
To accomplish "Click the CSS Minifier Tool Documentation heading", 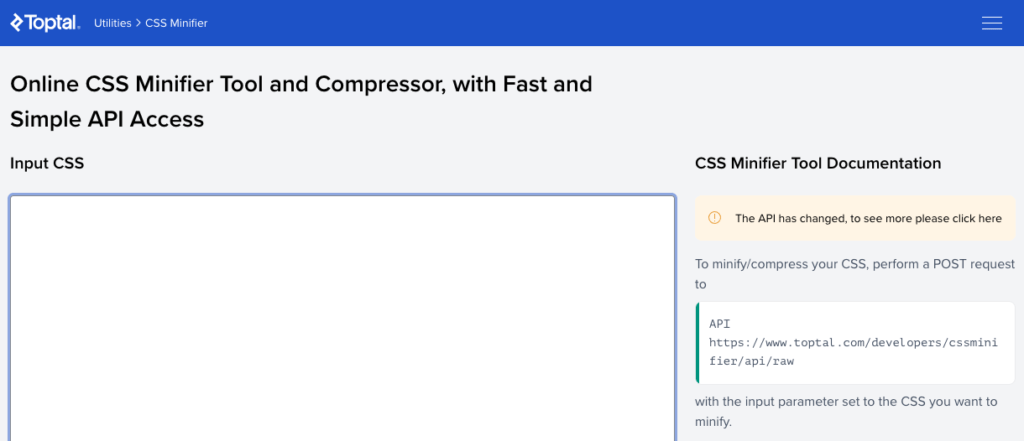I will click(x=818, y=163).
